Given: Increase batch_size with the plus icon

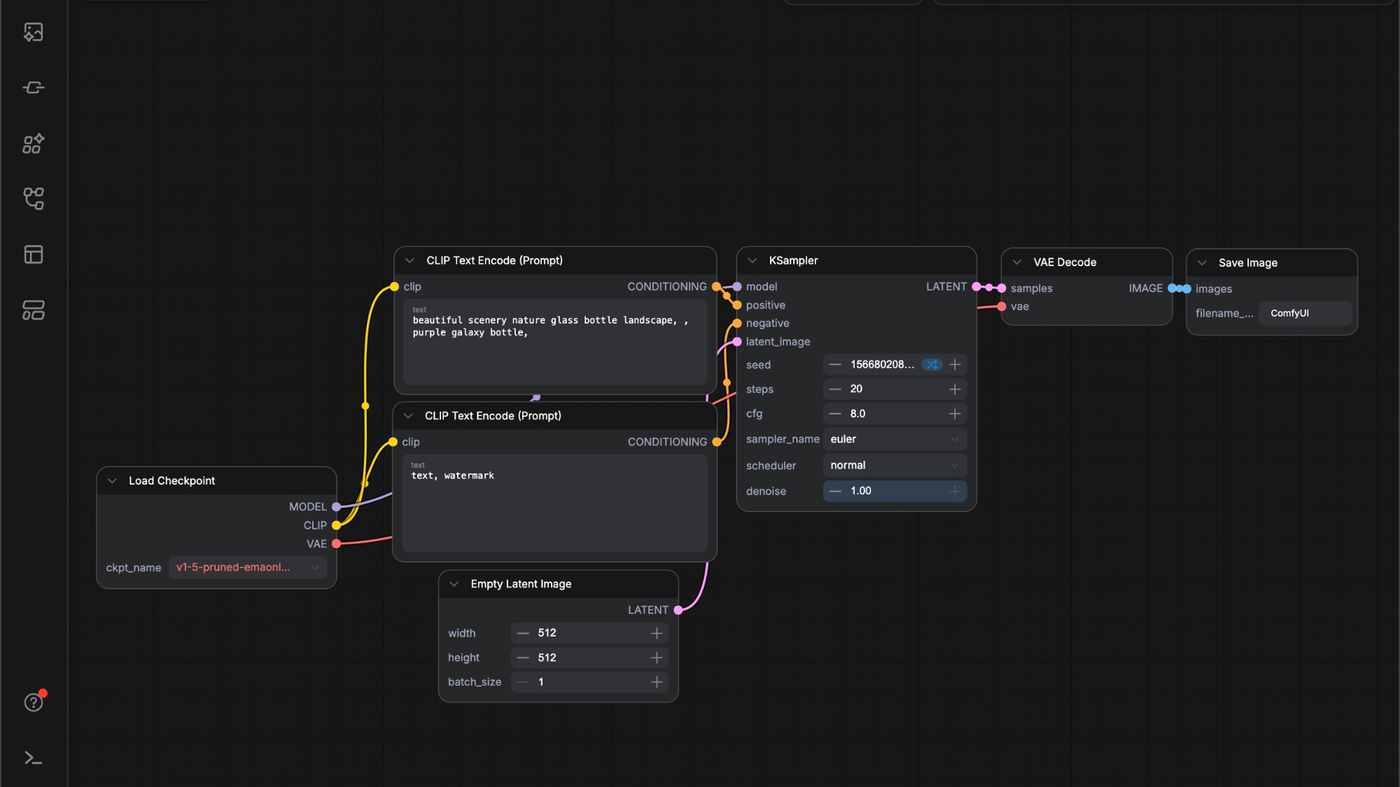Looking at the screenshot, I should (x=657, y=682).
